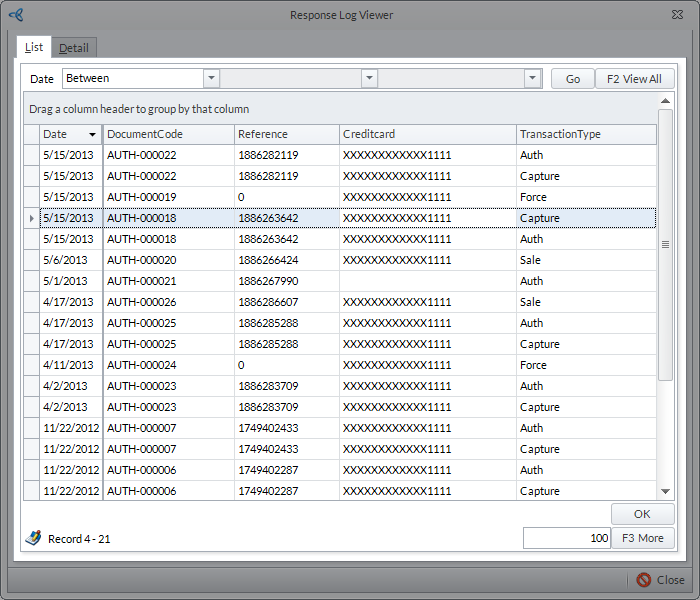This screenshot has width=700, height=600.
Task: Click the app logo icon in title bar
Action: click(x=15, y=15)
